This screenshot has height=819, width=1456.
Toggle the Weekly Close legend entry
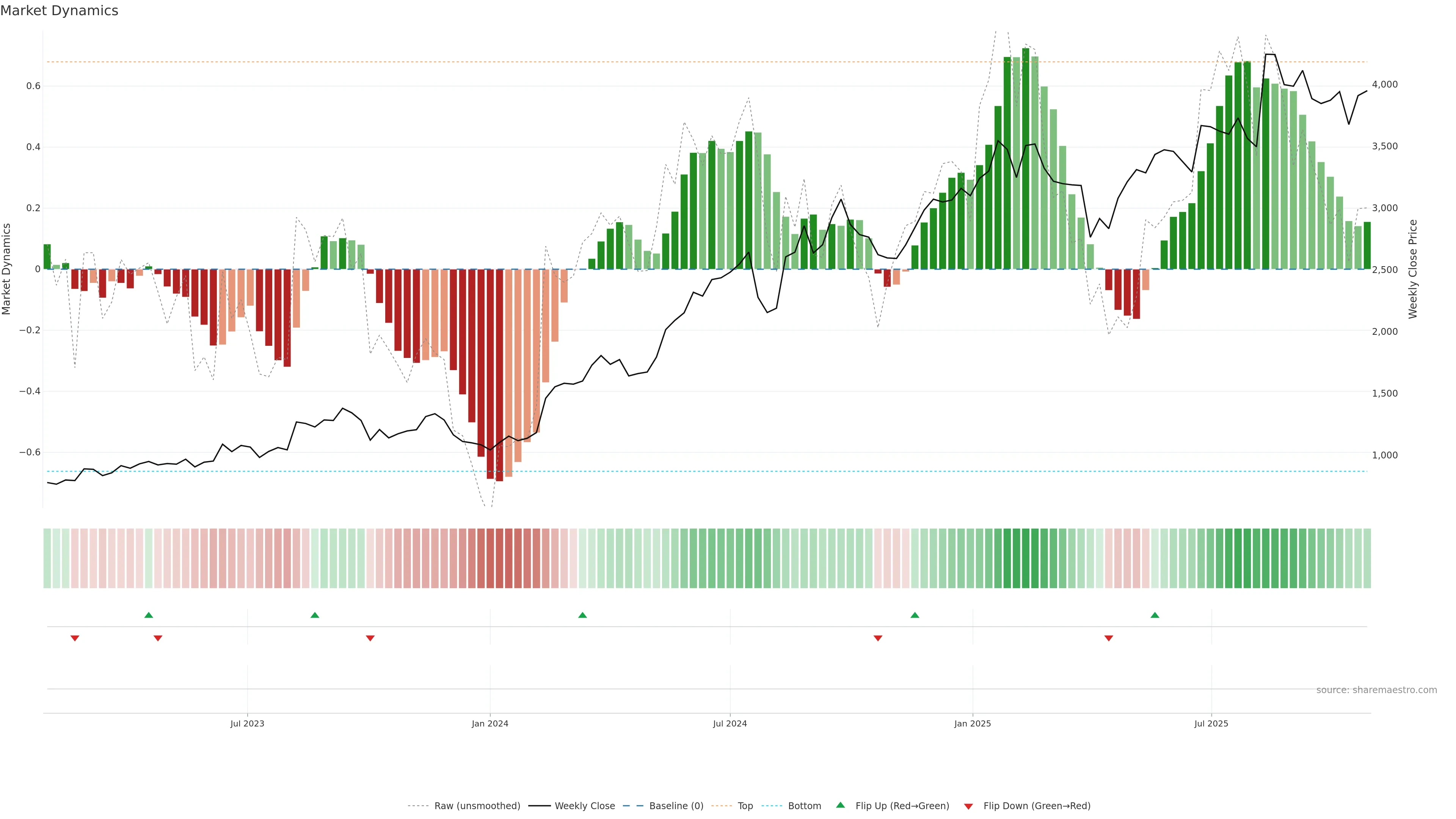coord(584,806)
